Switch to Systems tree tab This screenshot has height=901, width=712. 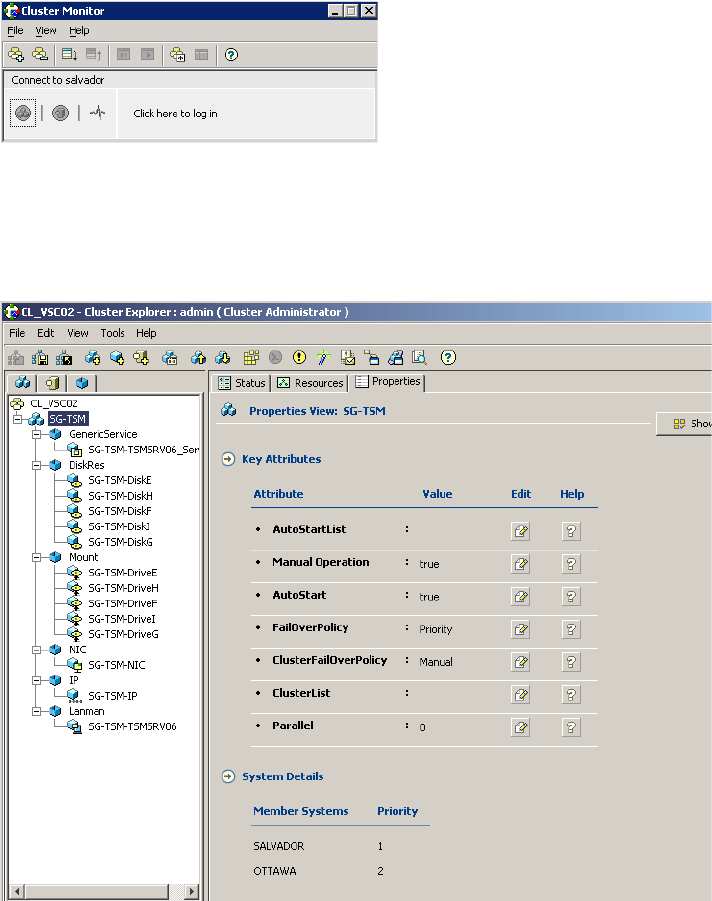(52, 383)
